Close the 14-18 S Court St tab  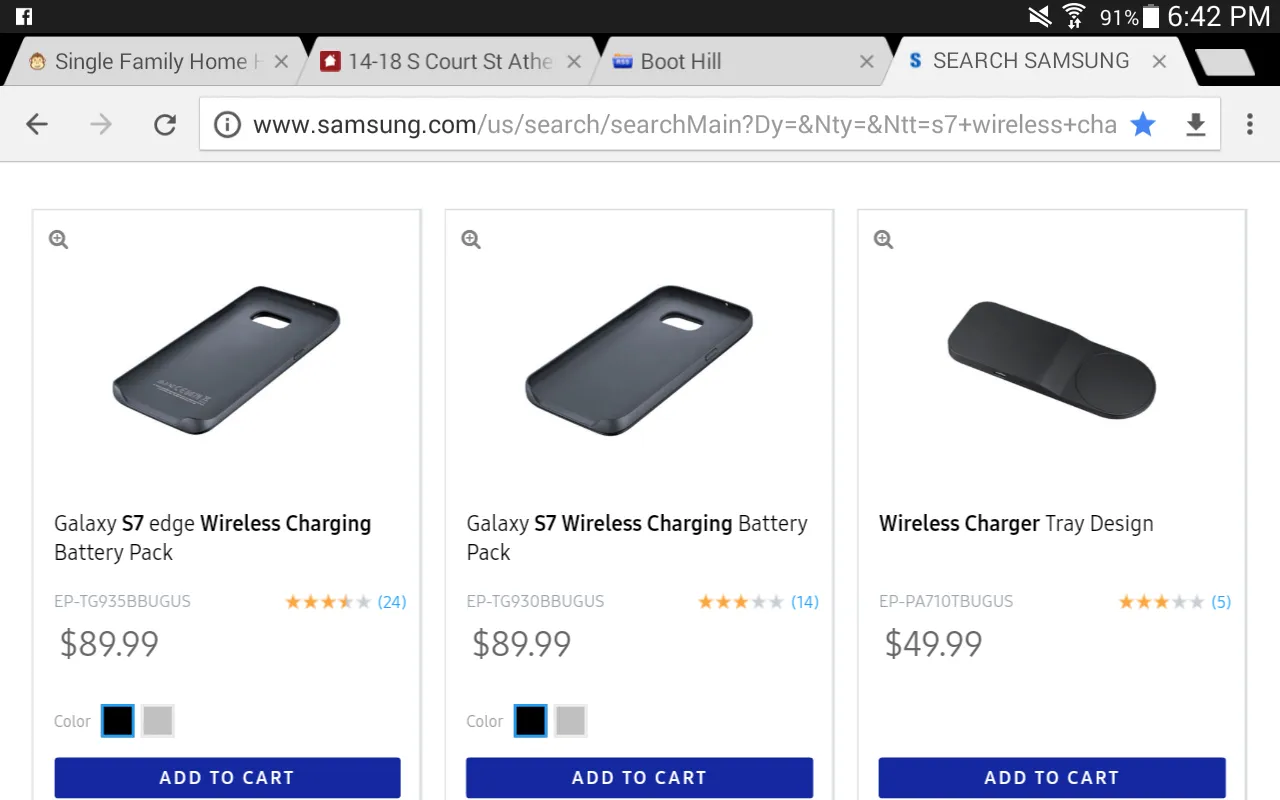click(x=574, y=62)
